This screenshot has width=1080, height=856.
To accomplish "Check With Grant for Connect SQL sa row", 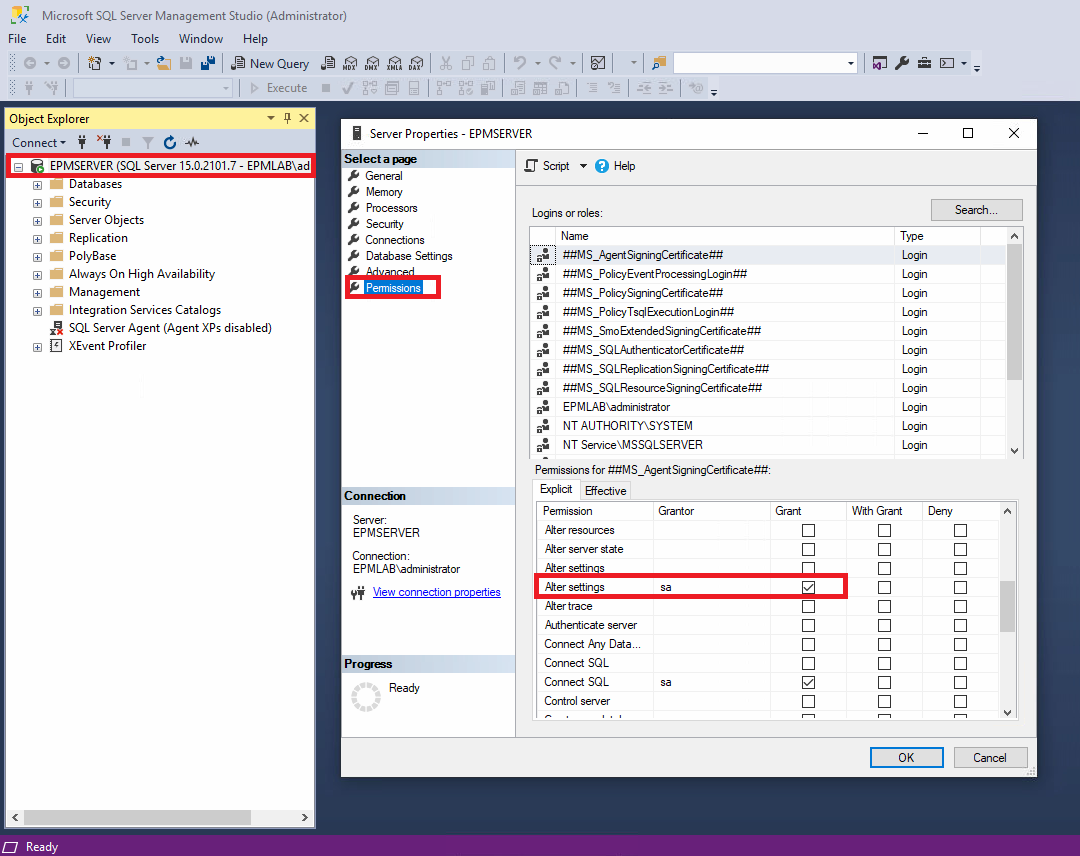I will point(884,682).
